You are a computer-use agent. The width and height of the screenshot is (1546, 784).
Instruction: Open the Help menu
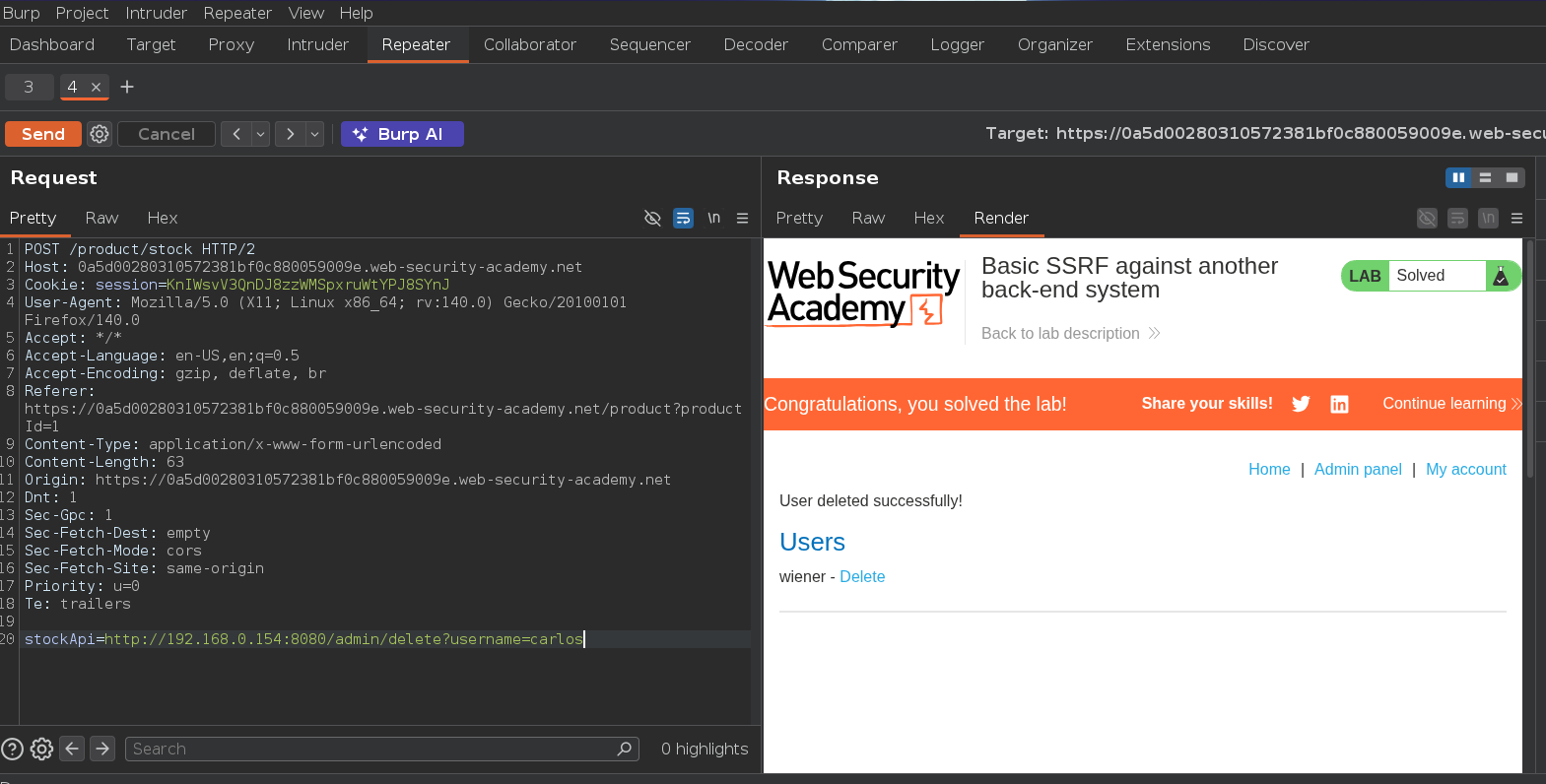coord(357,13)
